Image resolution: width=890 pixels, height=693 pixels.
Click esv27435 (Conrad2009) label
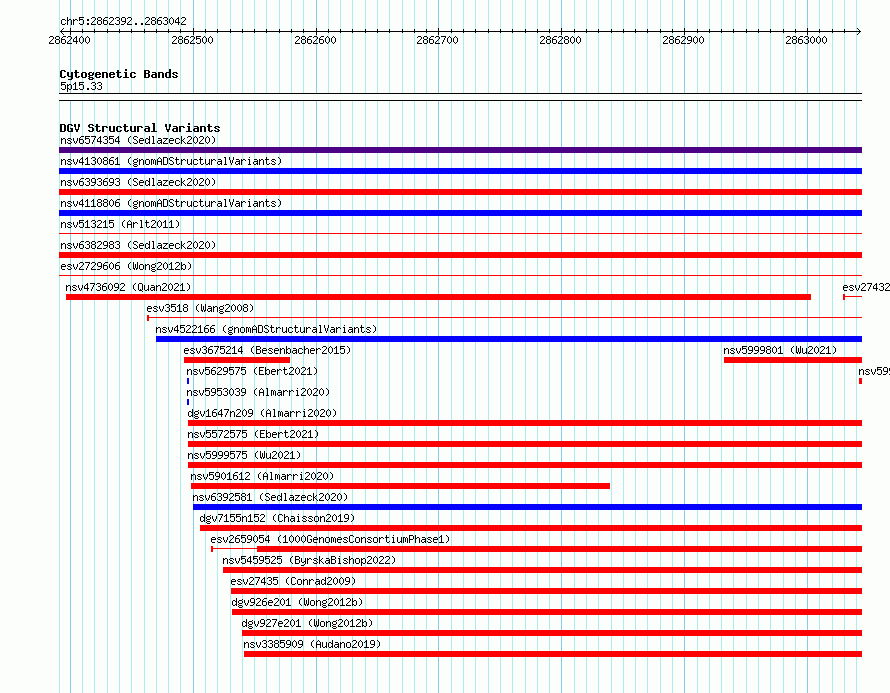point(293,581)
